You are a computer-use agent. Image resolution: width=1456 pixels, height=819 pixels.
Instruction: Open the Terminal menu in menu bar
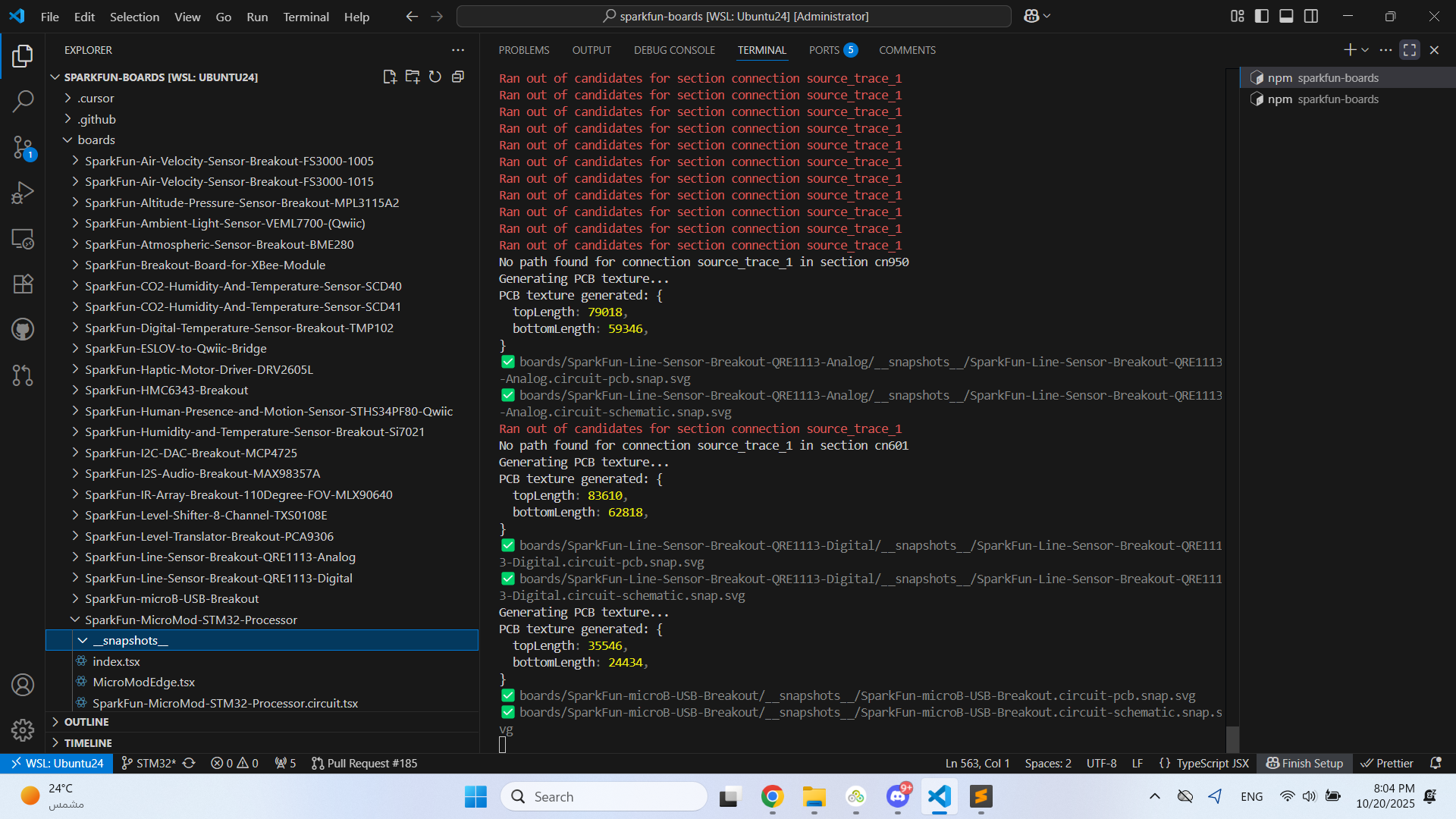[x=306, y=17]
